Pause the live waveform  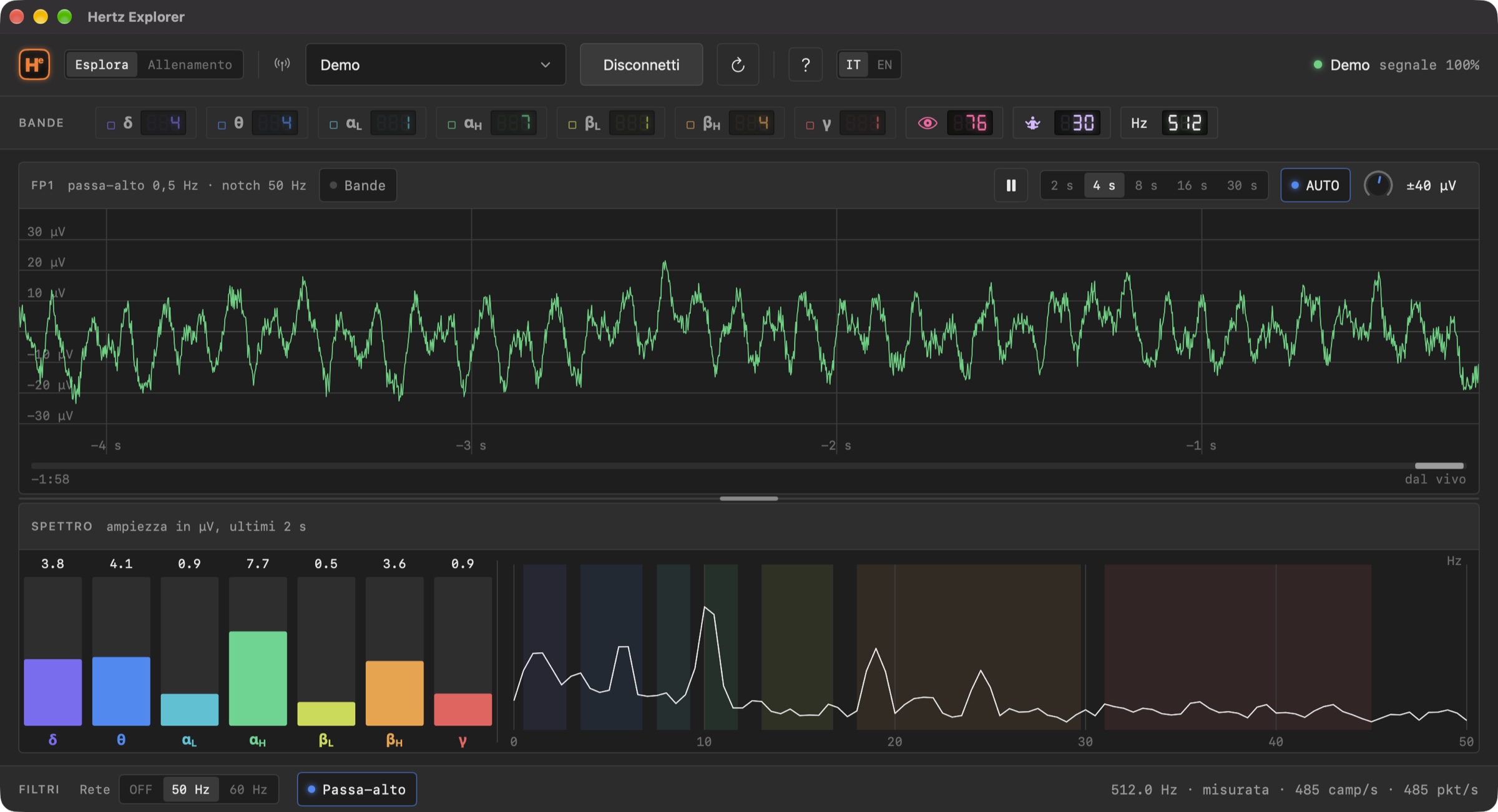pos(1011,185)
